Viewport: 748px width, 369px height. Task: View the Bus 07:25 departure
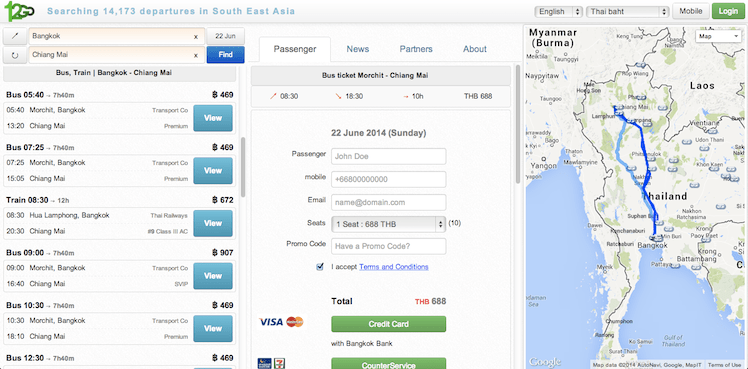pyautogui.click(x=213, y=171)
